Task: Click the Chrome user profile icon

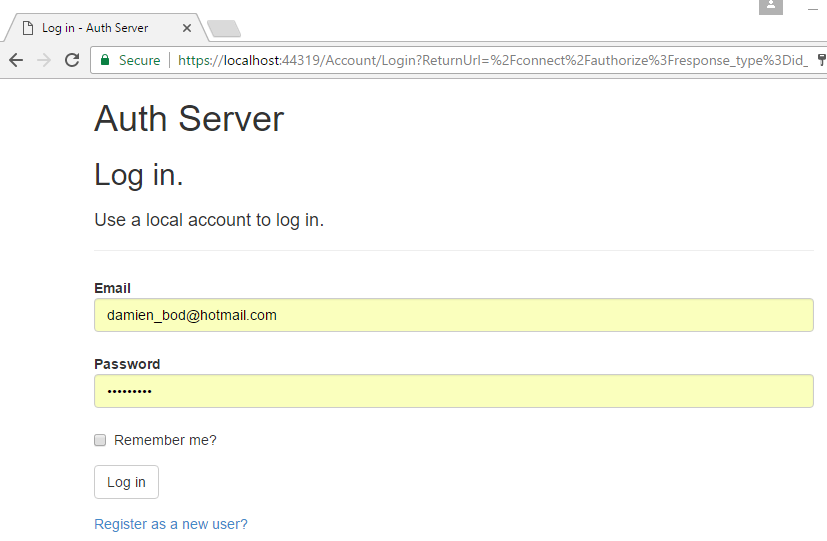Action: tap(771, 6)
